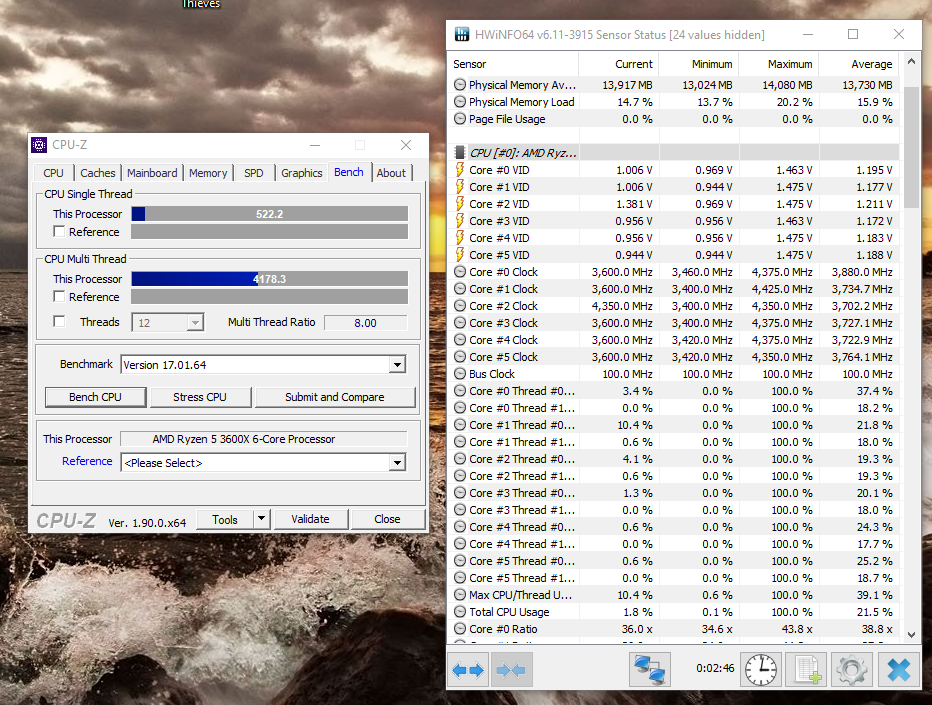The height and width of the screenshot is (705, 932).
Task: Open the About tab in CPU-Z
Action: tap(391, 173)
